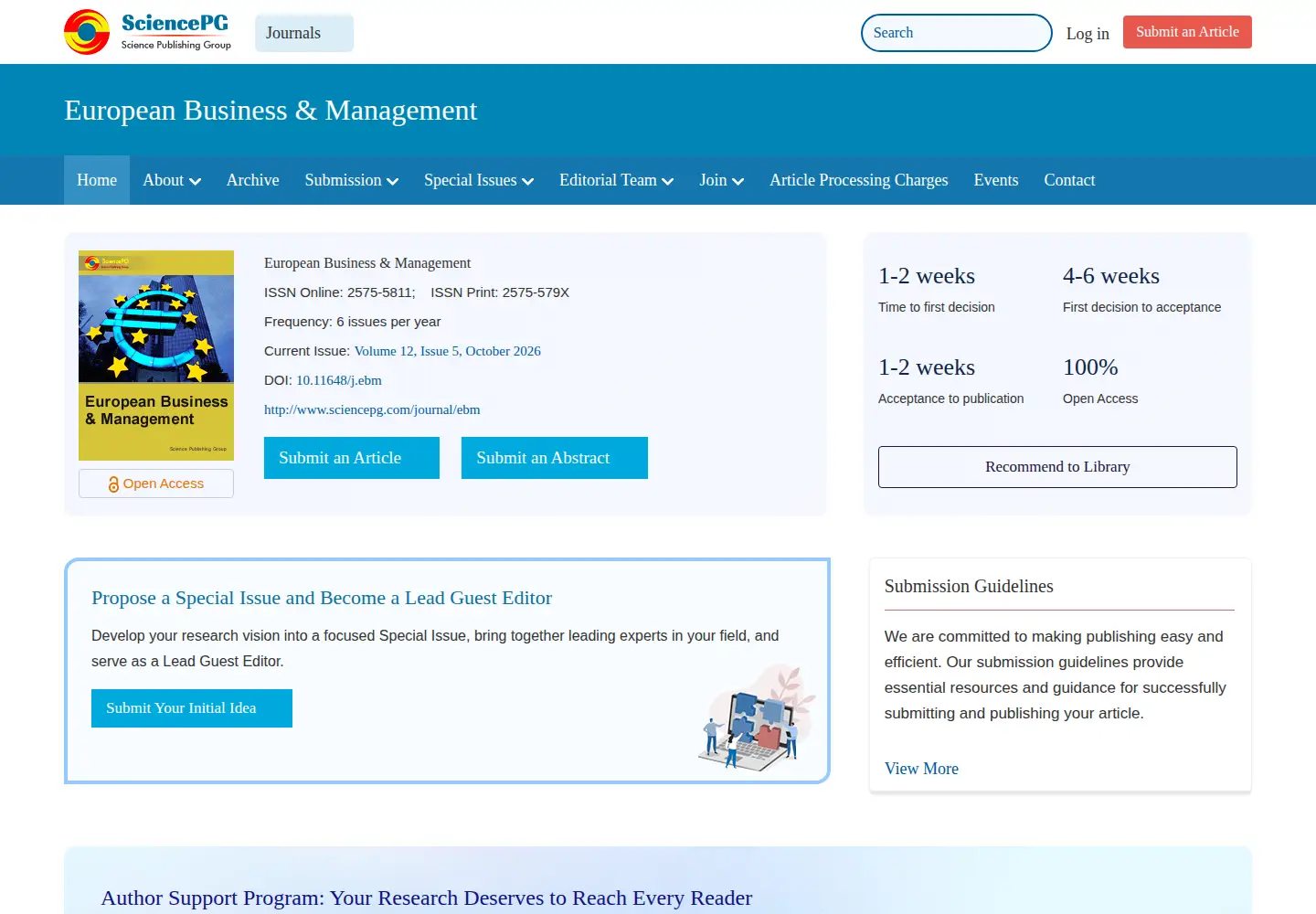Expand the Join dropdown

(x=722, y=180)
